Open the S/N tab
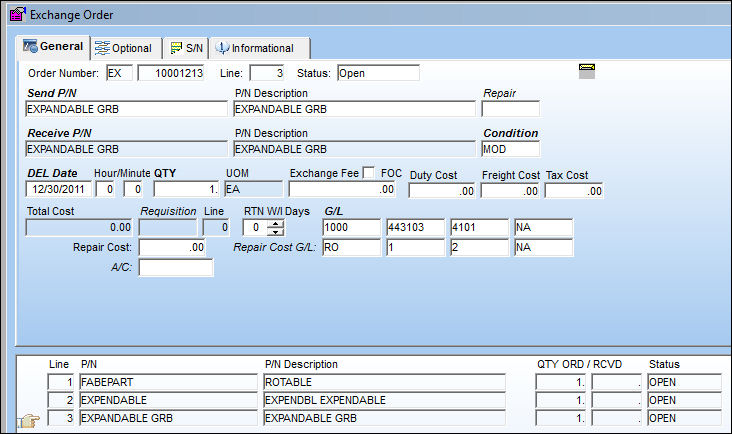 click(x=186, y=48)
